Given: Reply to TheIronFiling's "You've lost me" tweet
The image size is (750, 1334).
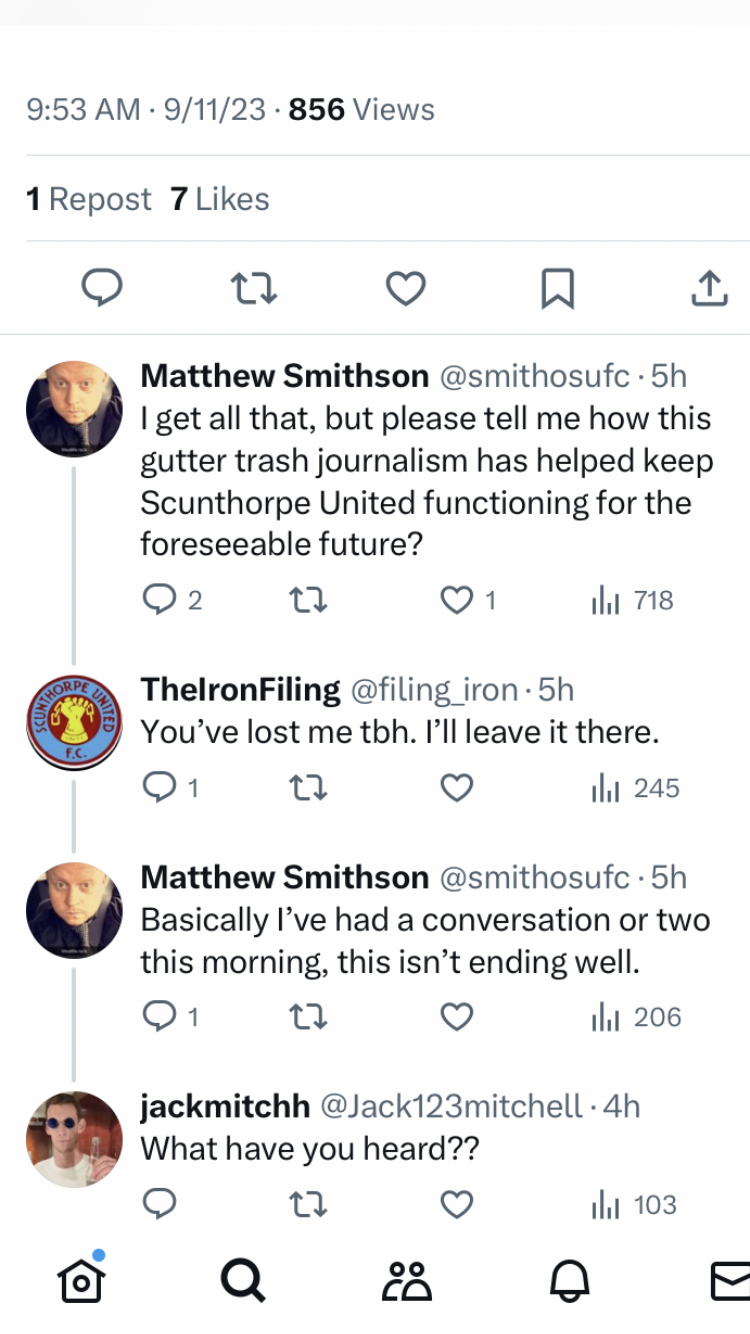Looking at the screenshot, I should pyautogui.click(x=160, y=788).
